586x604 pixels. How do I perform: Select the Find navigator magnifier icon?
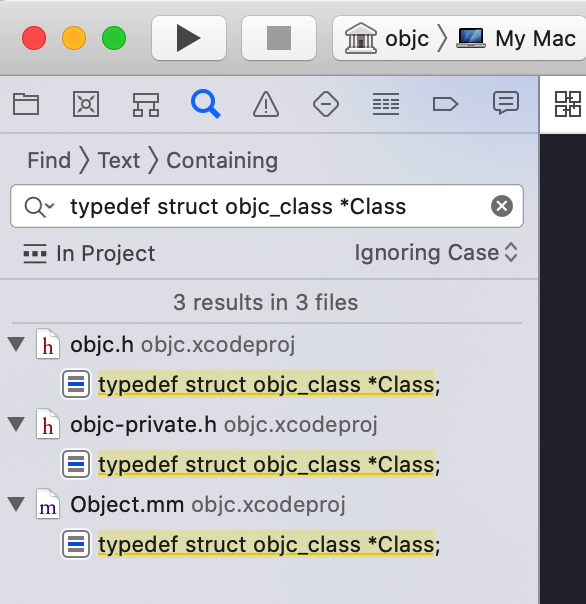point(205,104)
